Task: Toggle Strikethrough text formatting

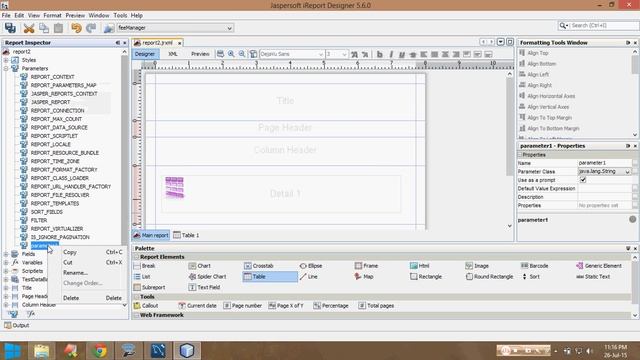Action: click(413, 54)
